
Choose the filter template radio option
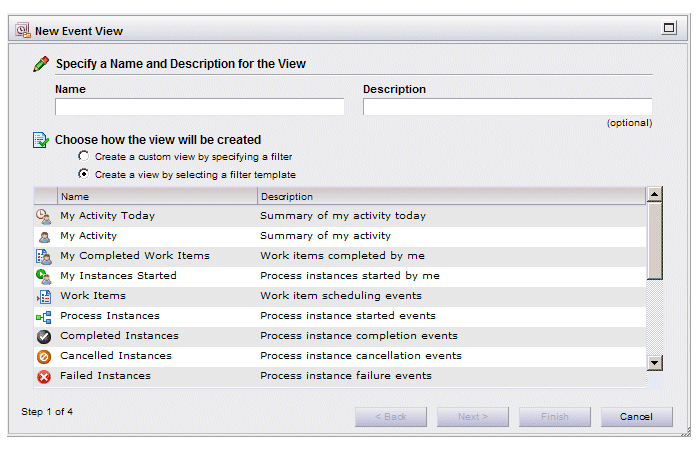pos(83,174)
